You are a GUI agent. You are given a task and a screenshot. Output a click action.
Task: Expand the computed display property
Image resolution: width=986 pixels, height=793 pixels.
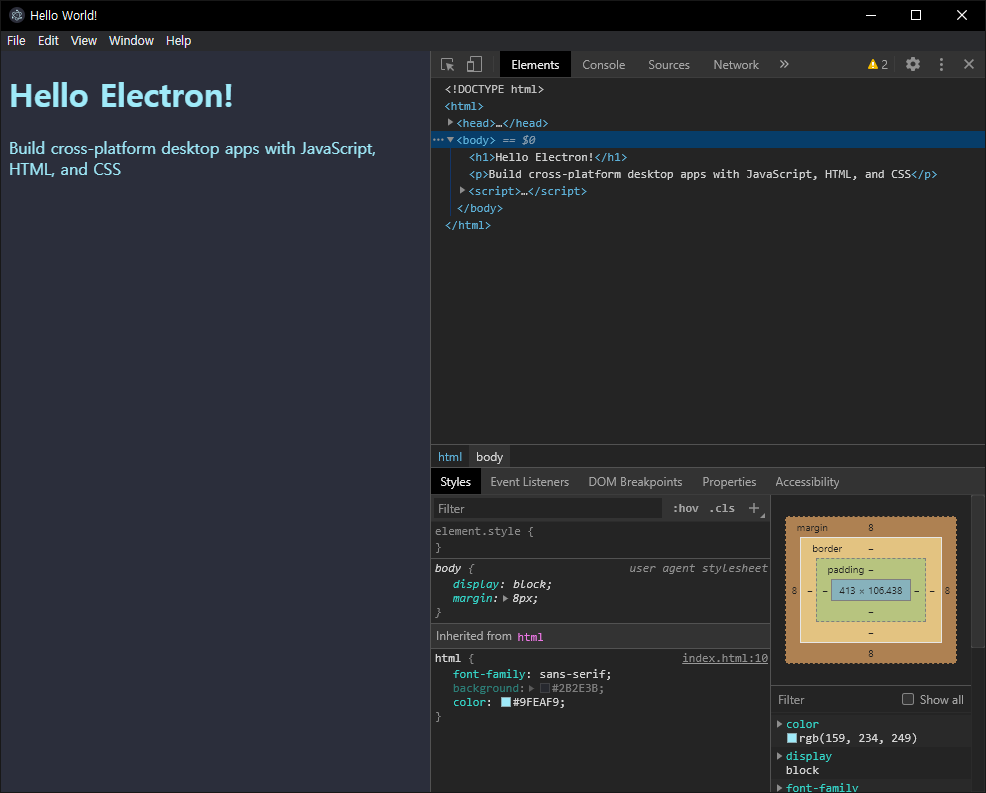click(779, 756)
